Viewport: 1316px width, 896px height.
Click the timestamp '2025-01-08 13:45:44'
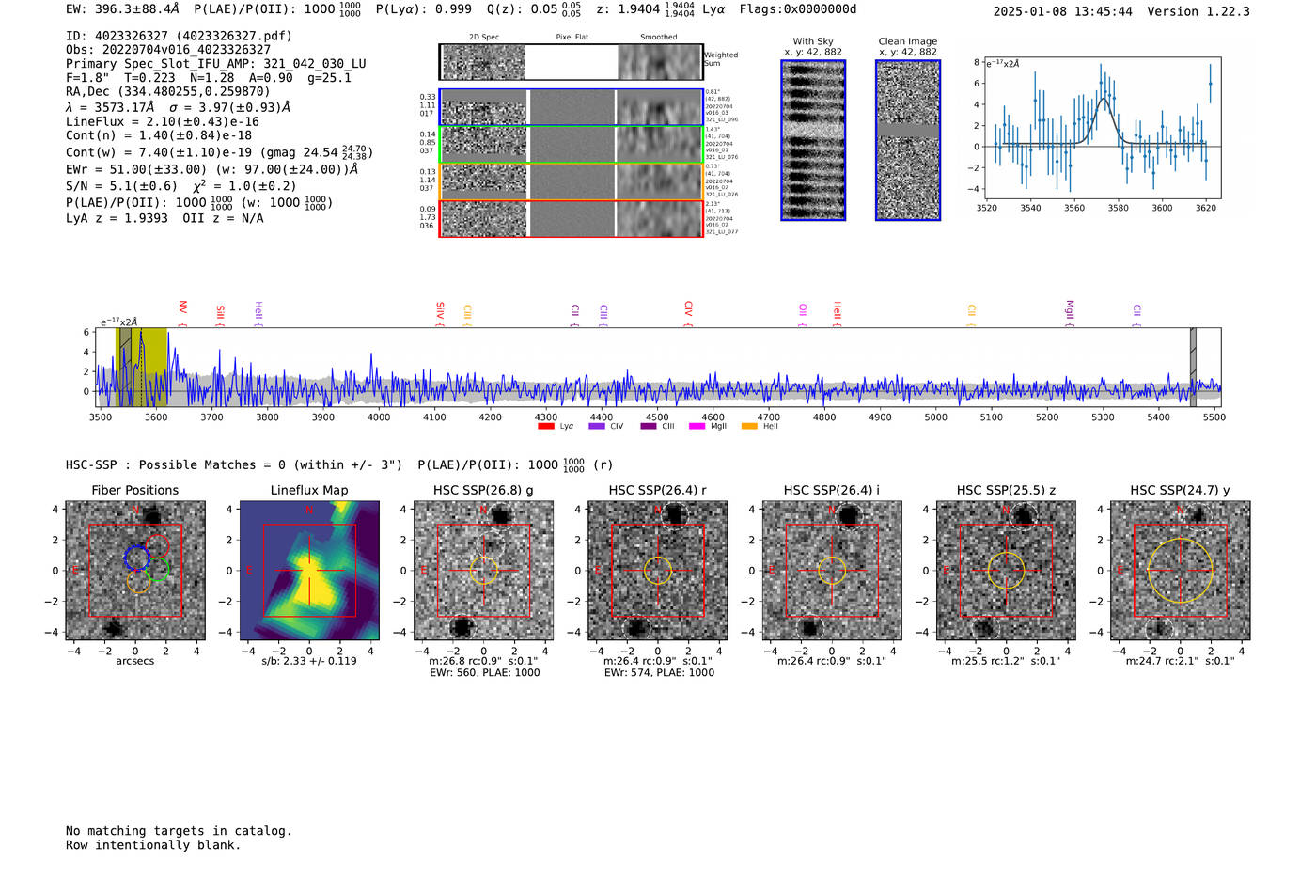(x=1063, y=11)
